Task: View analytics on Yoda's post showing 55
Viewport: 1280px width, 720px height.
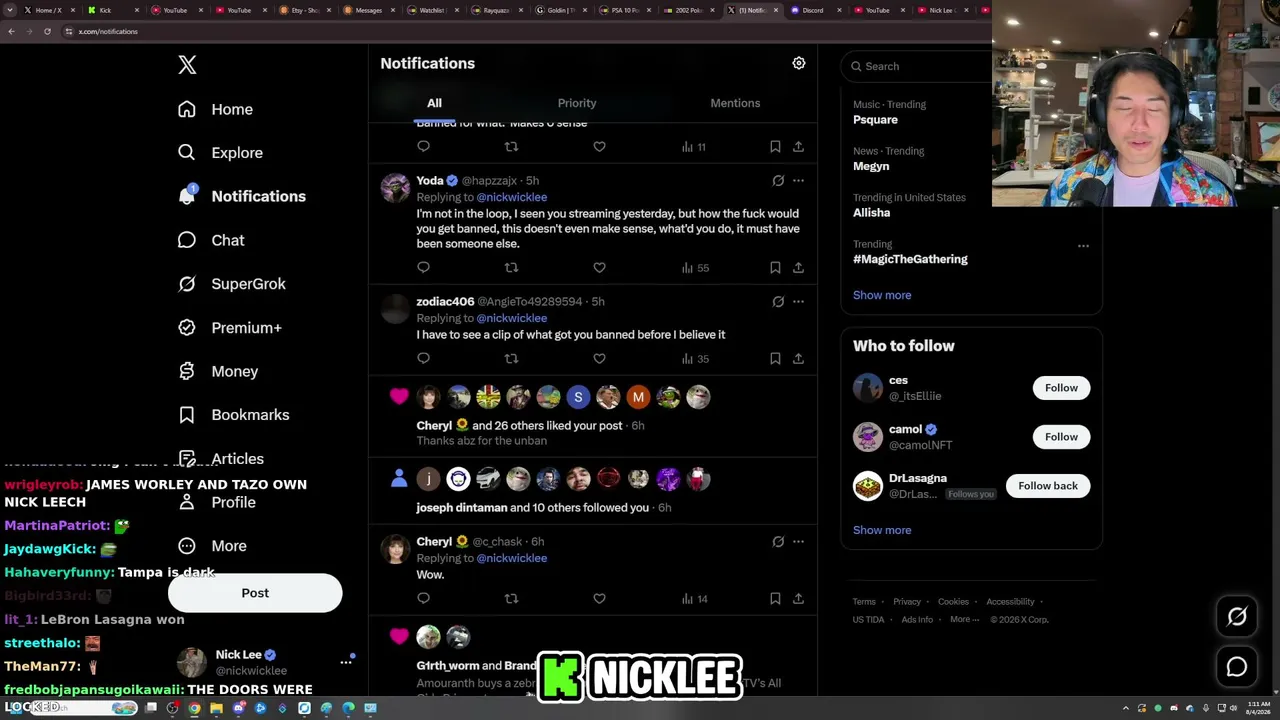Action: coord(695,268)
